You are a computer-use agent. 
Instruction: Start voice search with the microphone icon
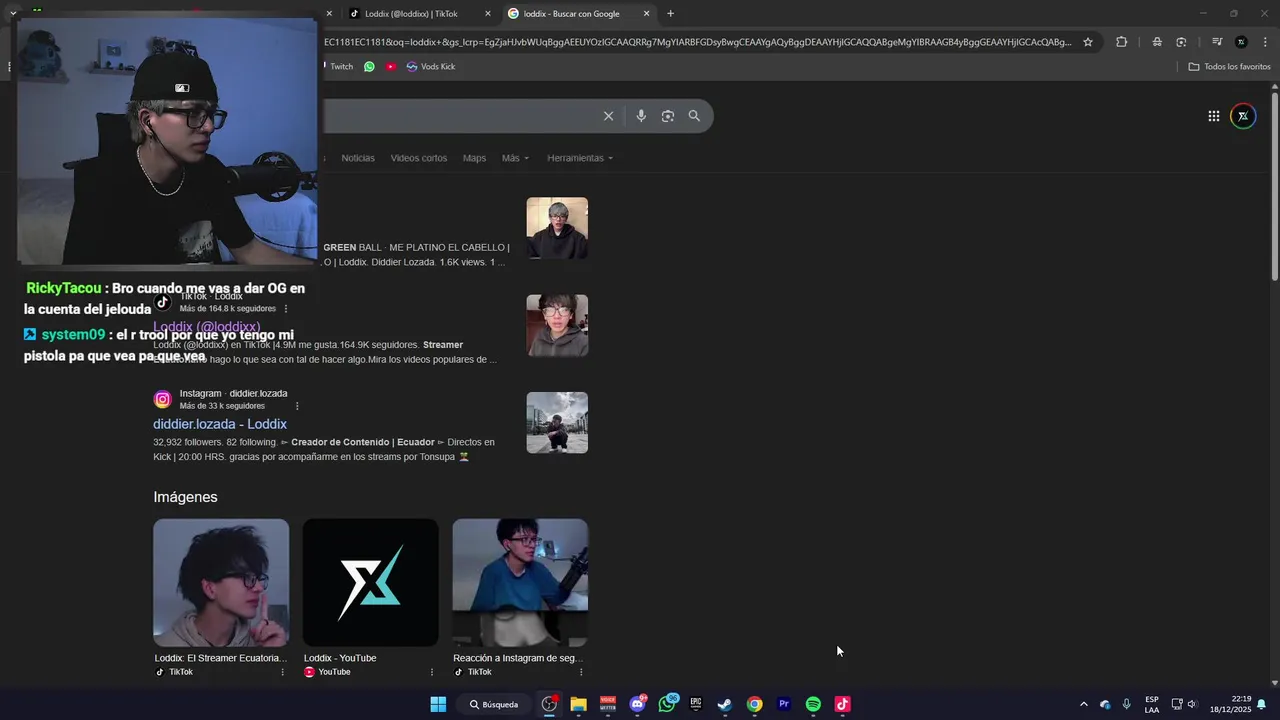coord(641,116)
